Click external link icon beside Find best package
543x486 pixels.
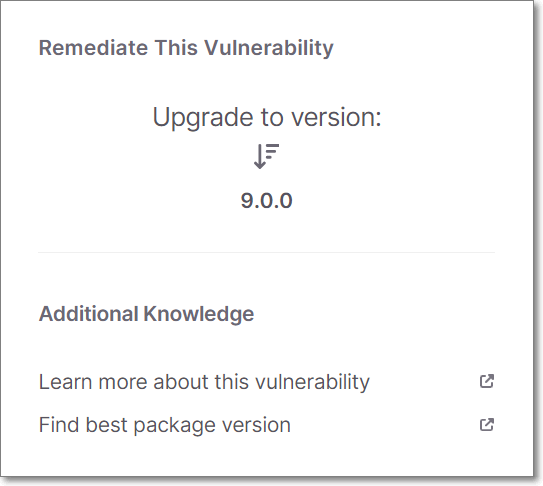tap(487, 424)
